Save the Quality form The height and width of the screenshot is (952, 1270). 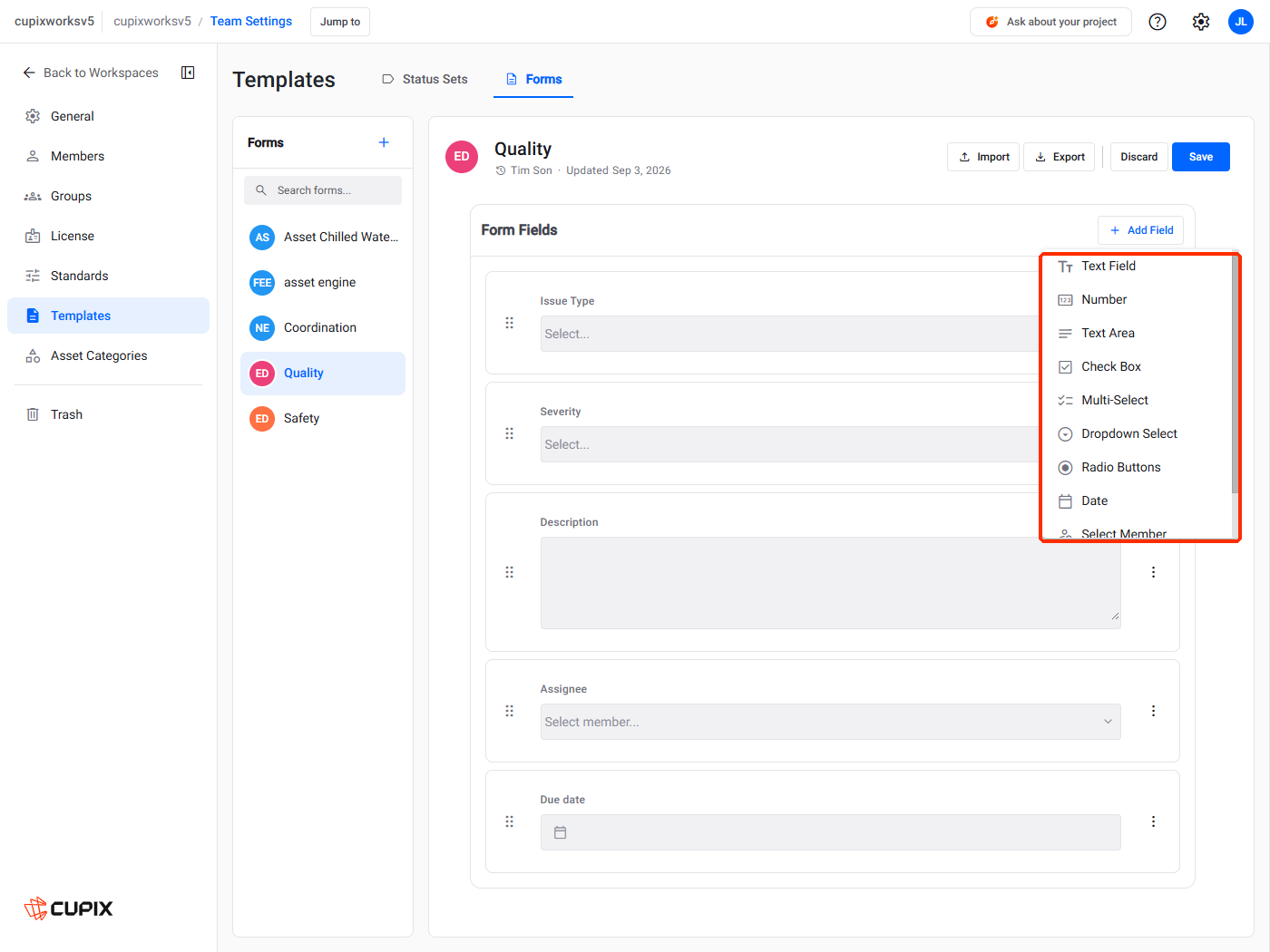[x=1201, y=157]
